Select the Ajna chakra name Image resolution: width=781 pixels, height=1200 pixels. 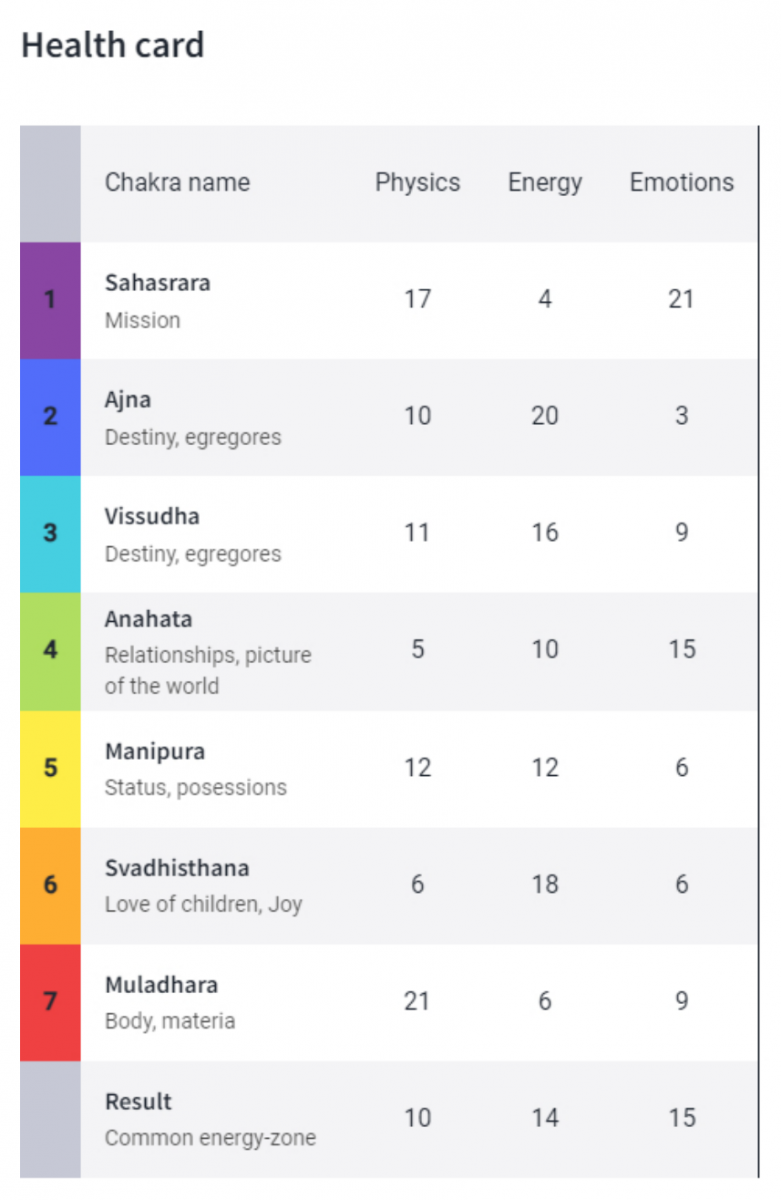coord(128,400)
